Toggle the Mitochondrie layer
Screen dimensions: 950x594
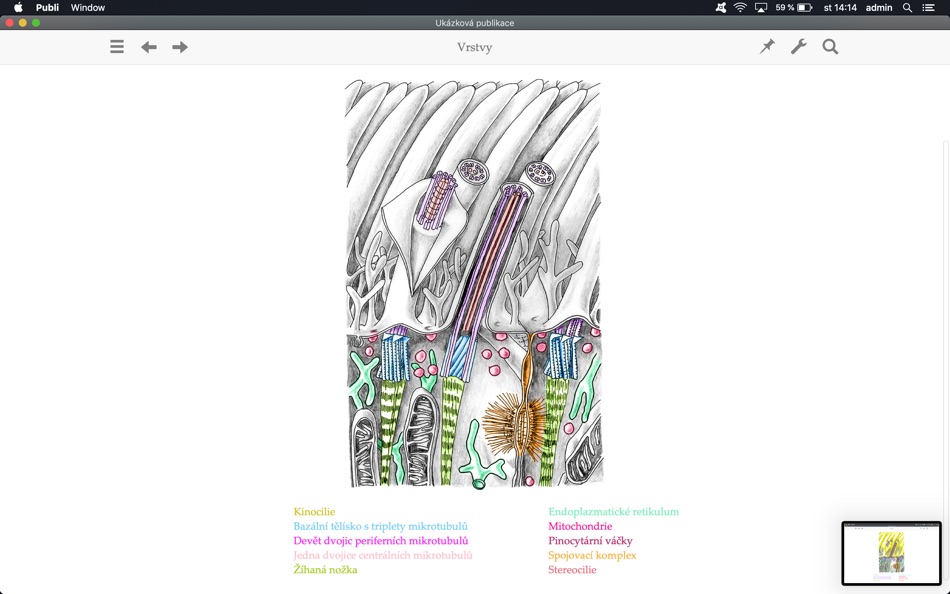(580, 526)
